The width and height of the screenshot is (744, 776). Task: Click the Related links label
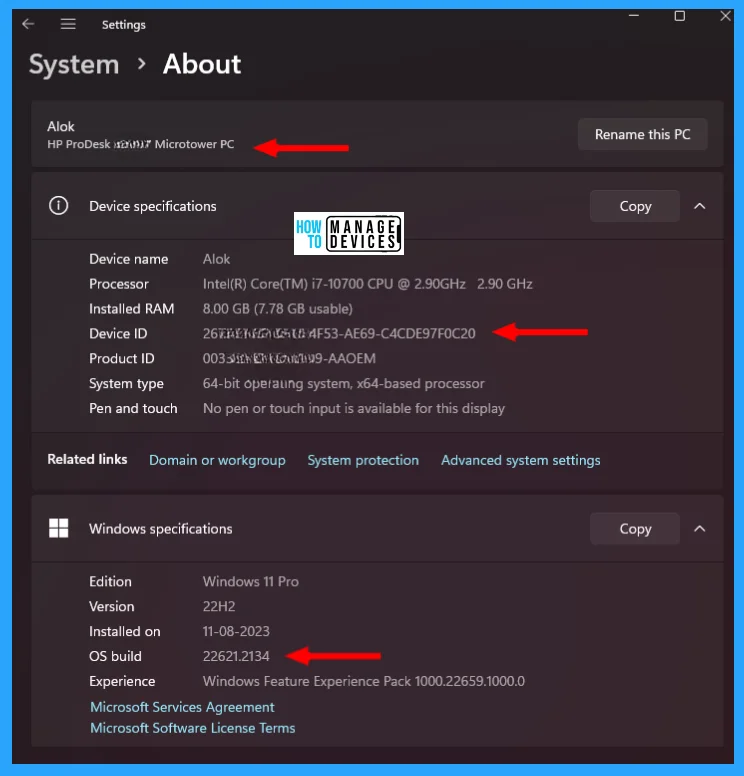pos(87,459)
